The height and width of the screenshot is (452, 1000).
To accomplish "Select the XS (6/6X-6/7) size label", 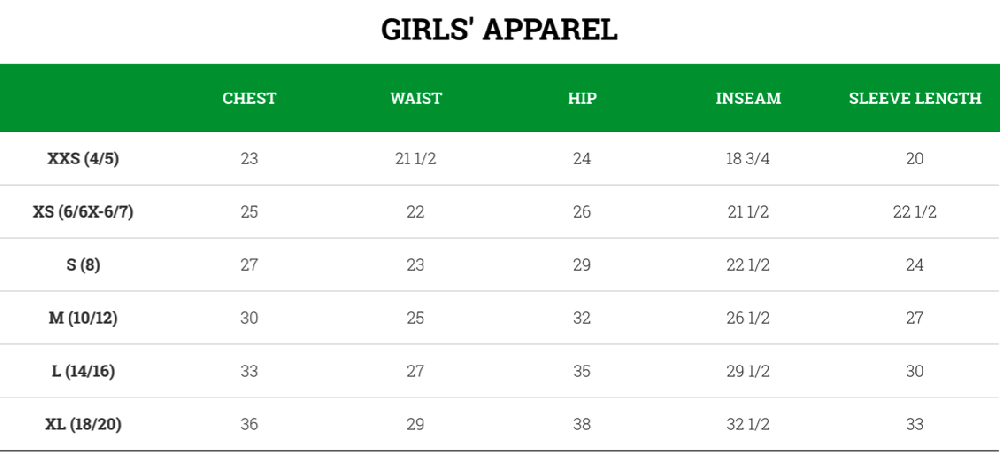I will pyautogui.click(x=83, y=212).
